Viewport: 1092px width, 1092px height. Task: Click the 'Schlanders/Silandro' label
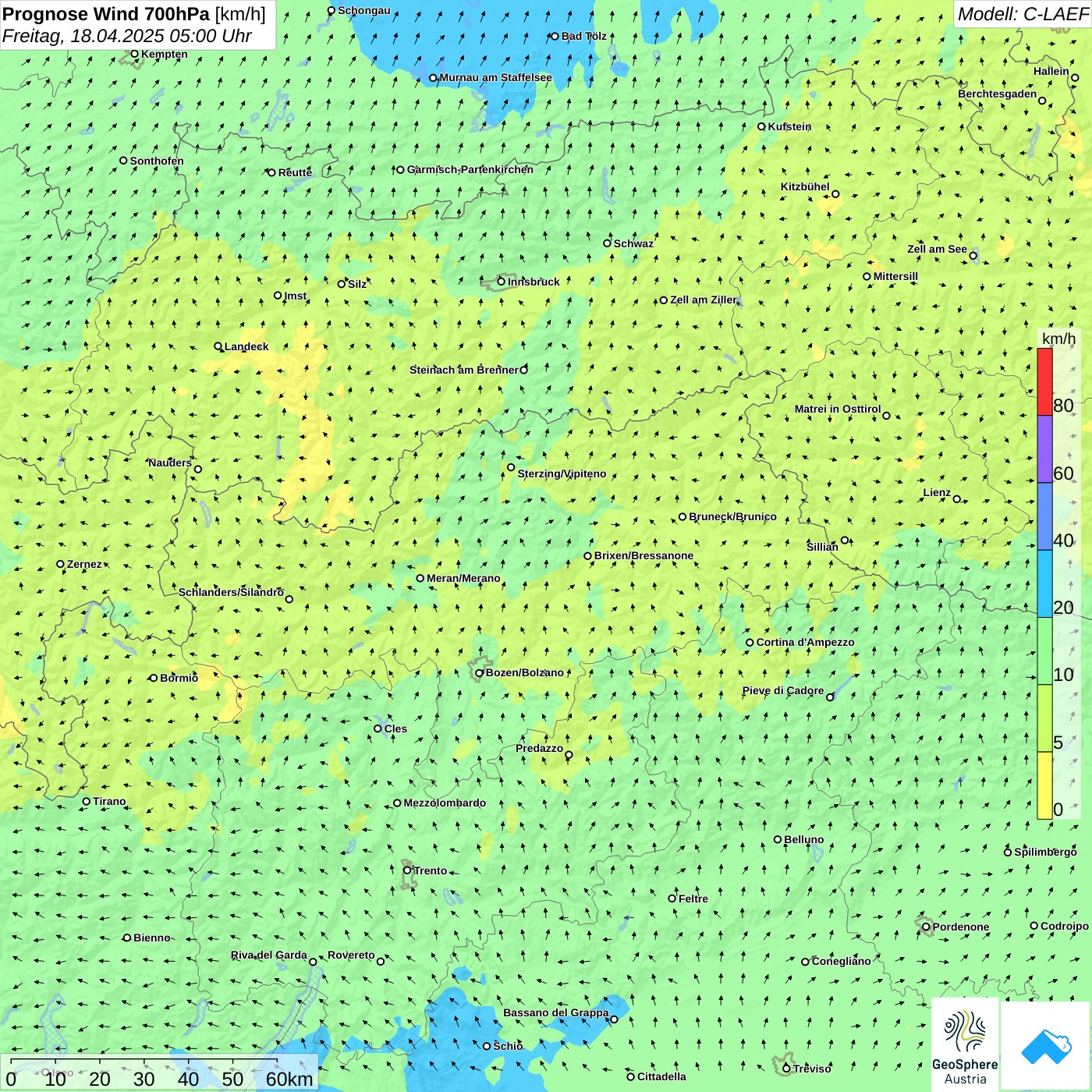tap(231, 592)
